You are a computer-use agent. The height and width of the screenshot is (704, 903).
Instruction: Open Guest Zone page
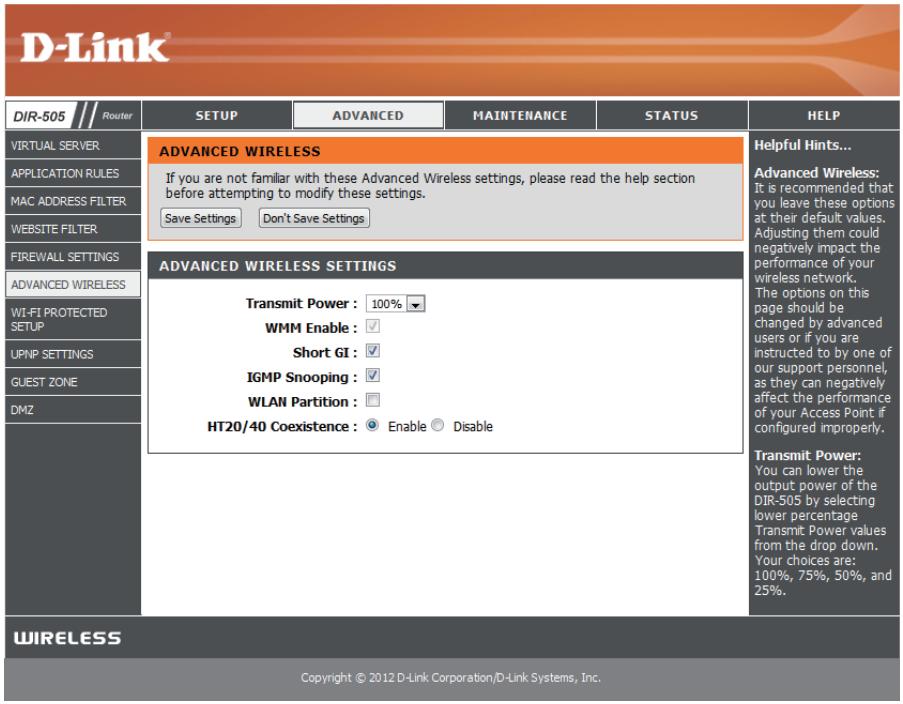[73, 382]
